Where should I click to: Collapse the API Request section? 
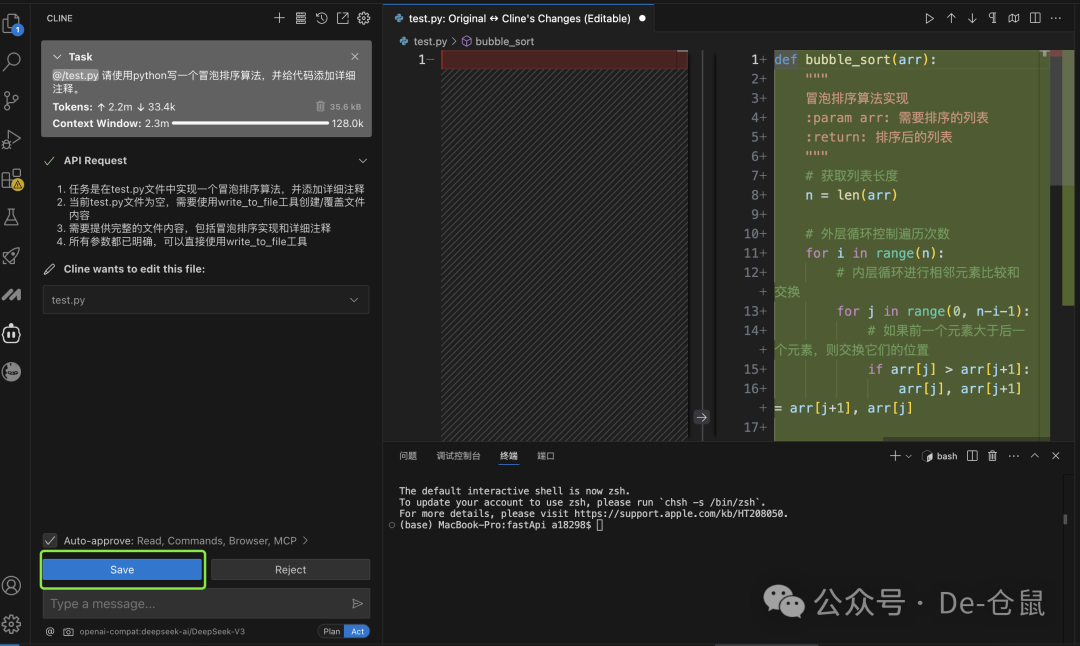(x=362, y=160)
